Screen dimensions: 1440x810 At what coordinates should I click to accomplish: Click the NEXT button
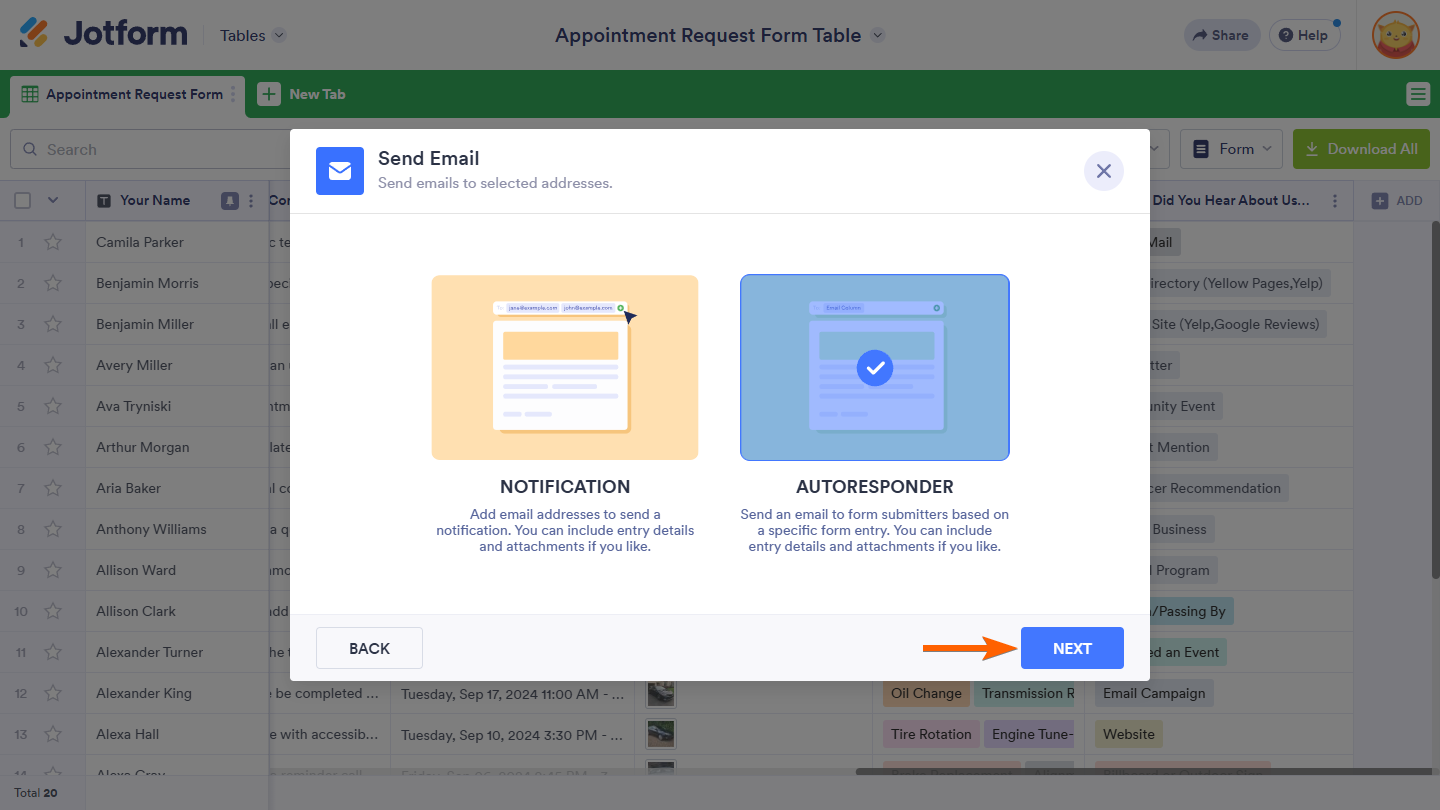pos(1072,648)
